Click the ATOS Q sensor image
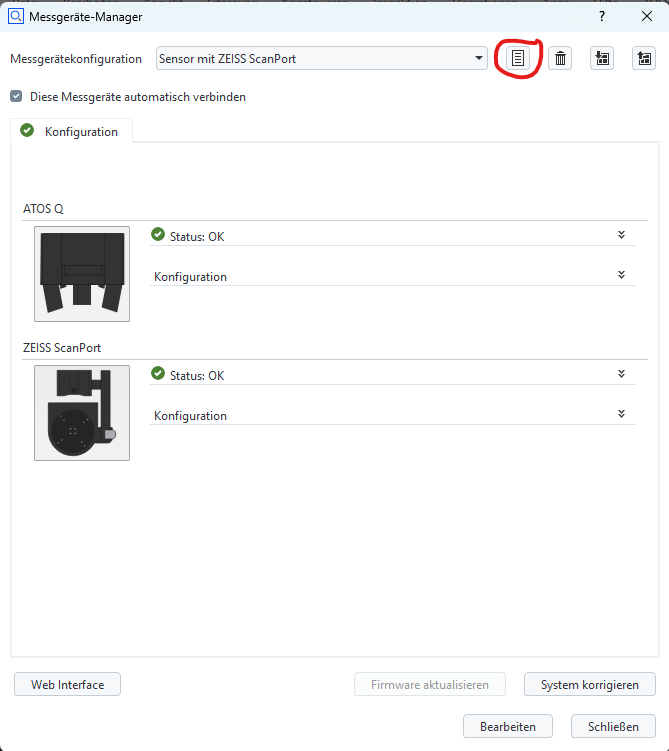Image resolution: width=669 pixels, height=751 pixels. [x=81, y=273]
